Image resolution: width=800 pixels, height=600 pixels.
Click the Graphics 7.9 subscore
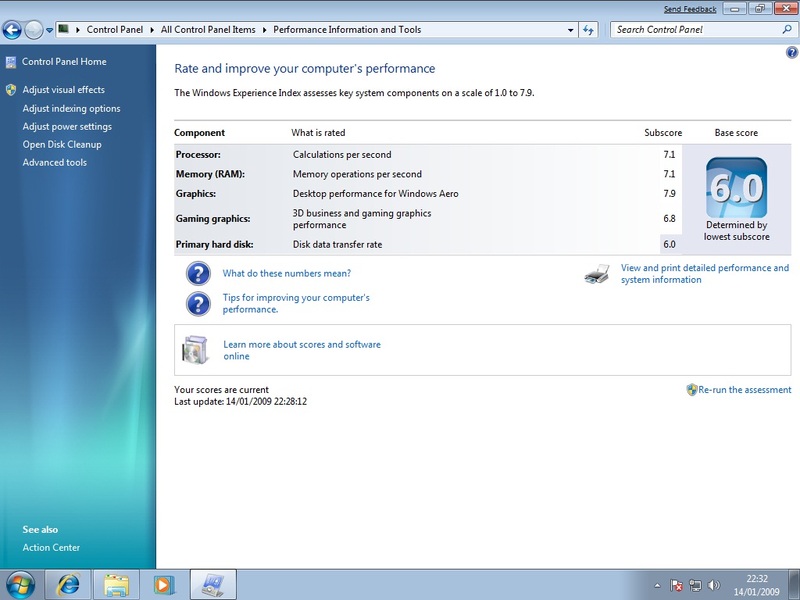(x=669, y=193)
